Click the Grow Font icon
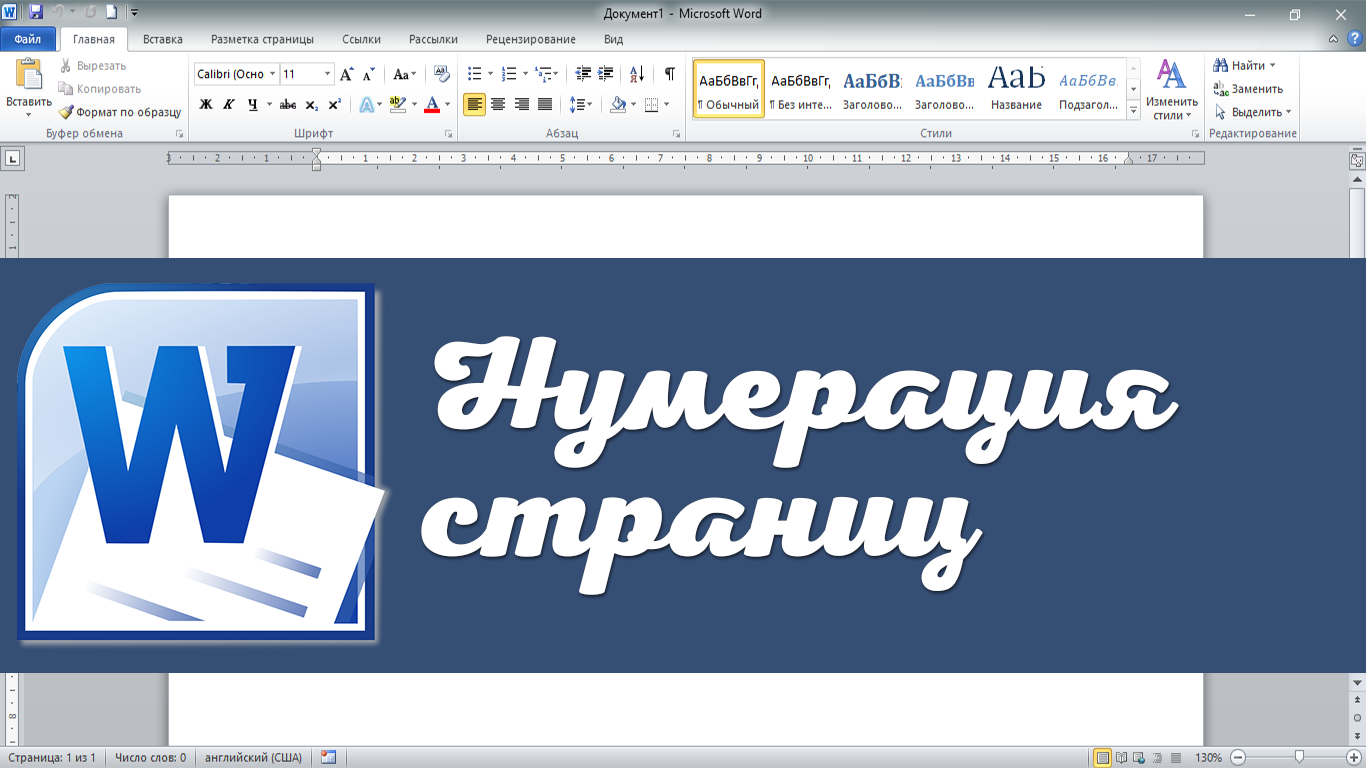Screen dimensions: 1366x768 (x=346, y=74)
